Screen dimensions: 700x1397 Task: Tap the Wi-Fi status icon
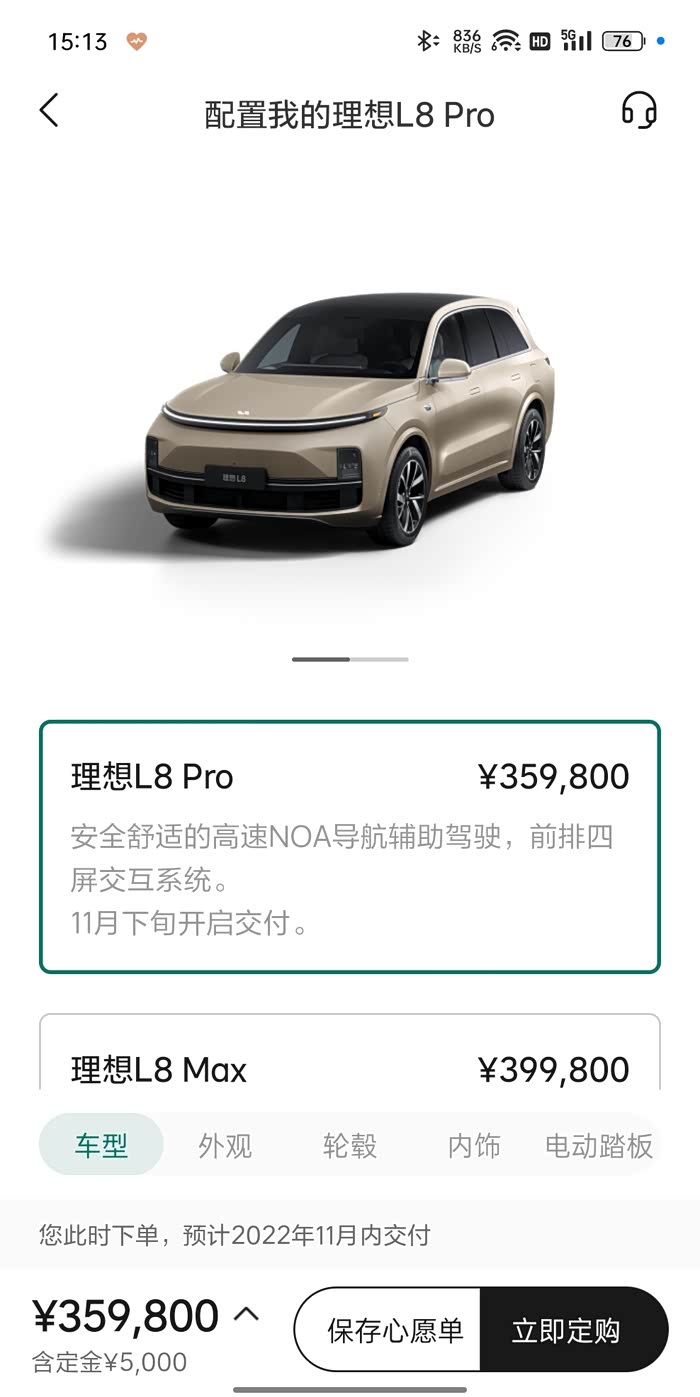[506, 41]
